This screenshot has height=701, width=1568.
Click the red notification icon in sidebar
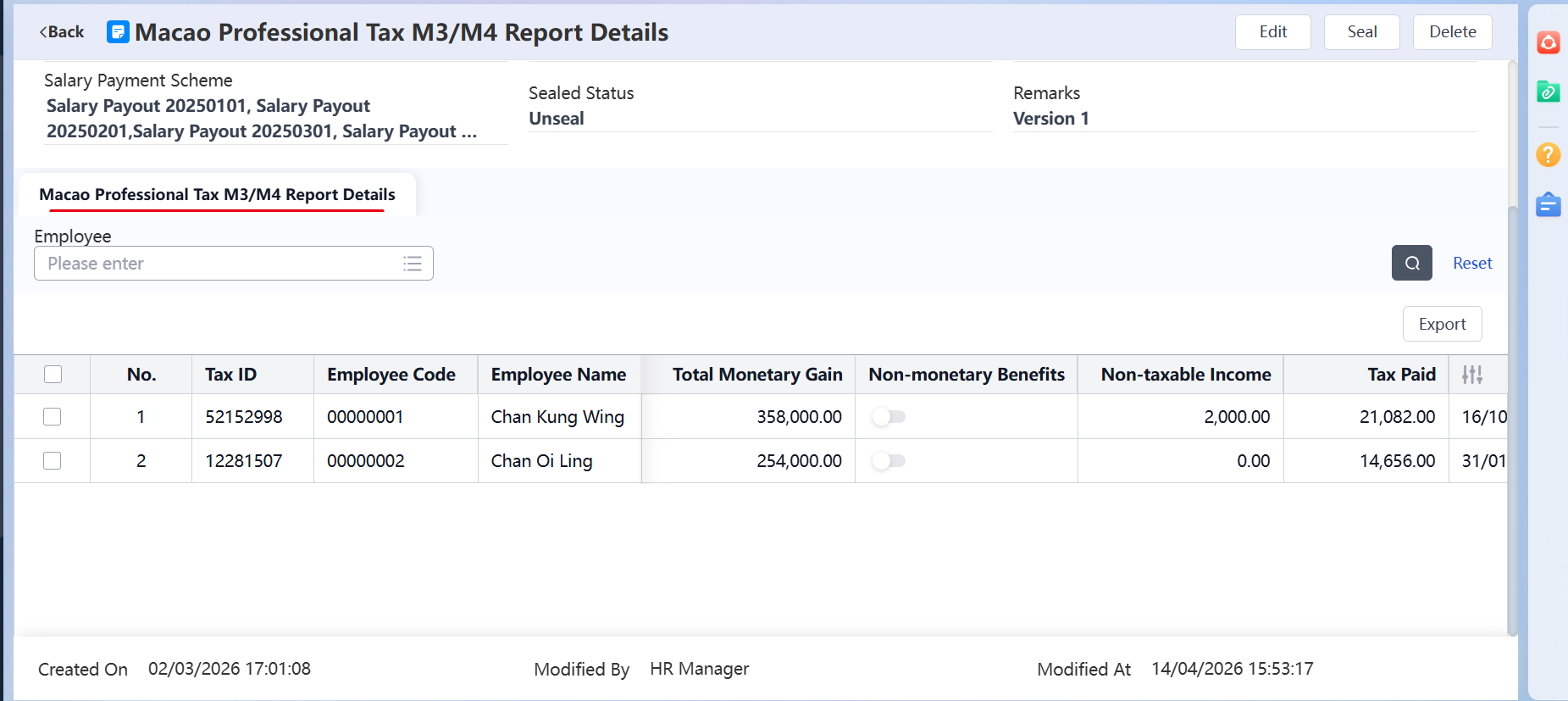click(x=1548, y=42)
